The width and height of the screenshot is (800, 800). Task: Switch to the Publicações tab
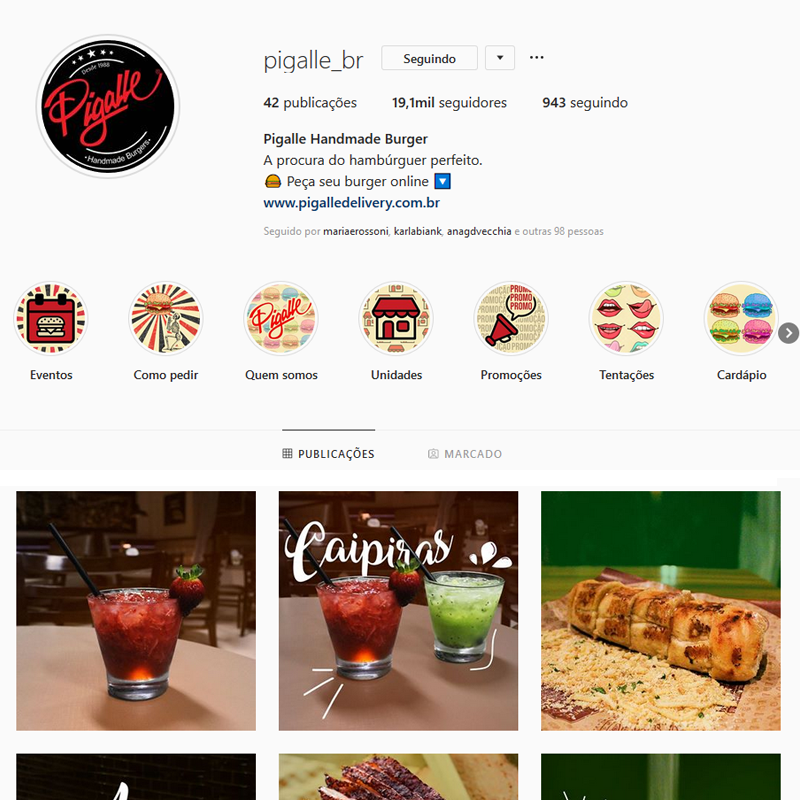[329, 454]
